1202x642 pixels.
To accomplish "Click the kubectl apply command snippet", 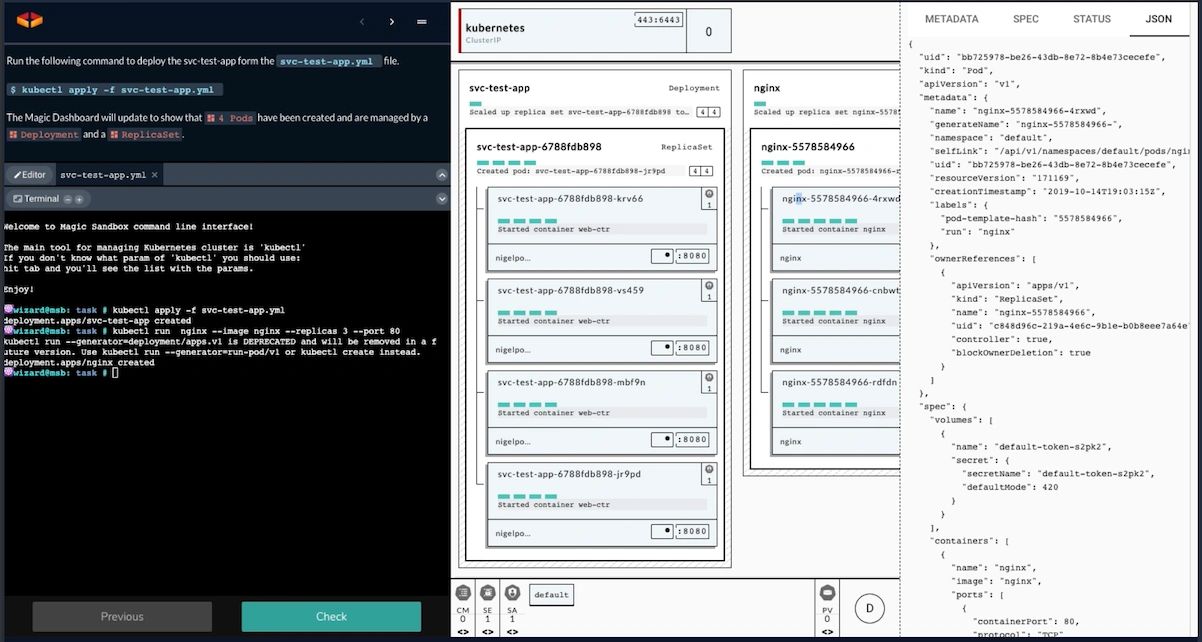I will (x=114, y=90).
